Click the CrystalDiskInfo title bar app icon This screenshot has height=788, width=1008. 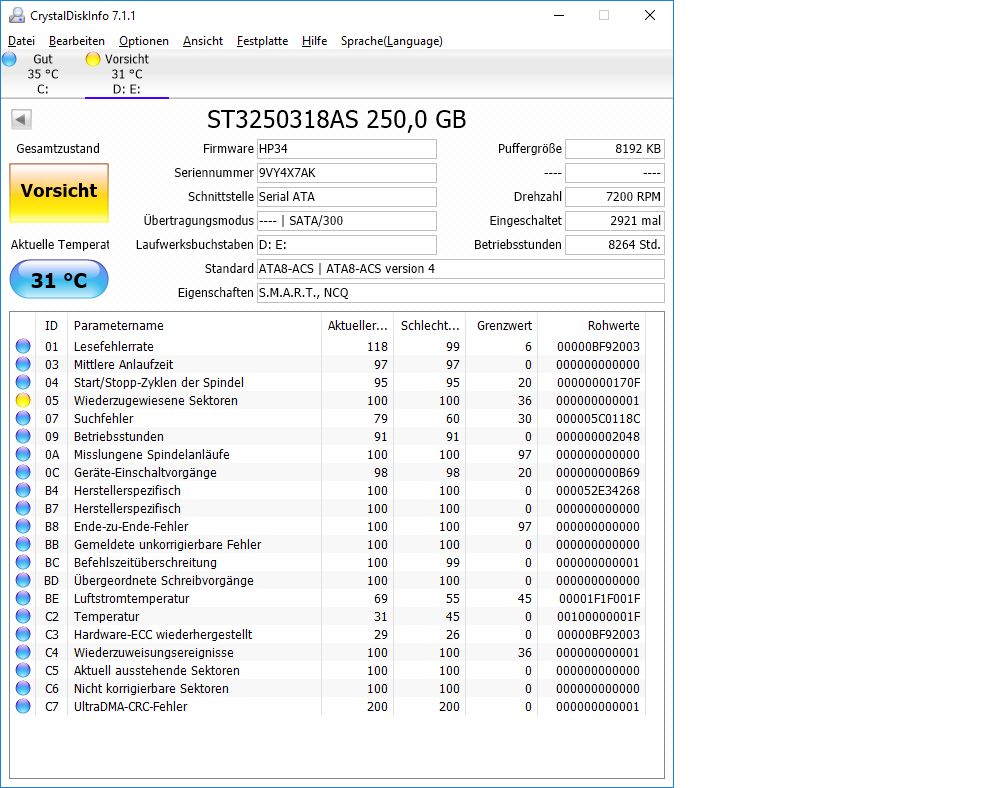tap(17, 15)
